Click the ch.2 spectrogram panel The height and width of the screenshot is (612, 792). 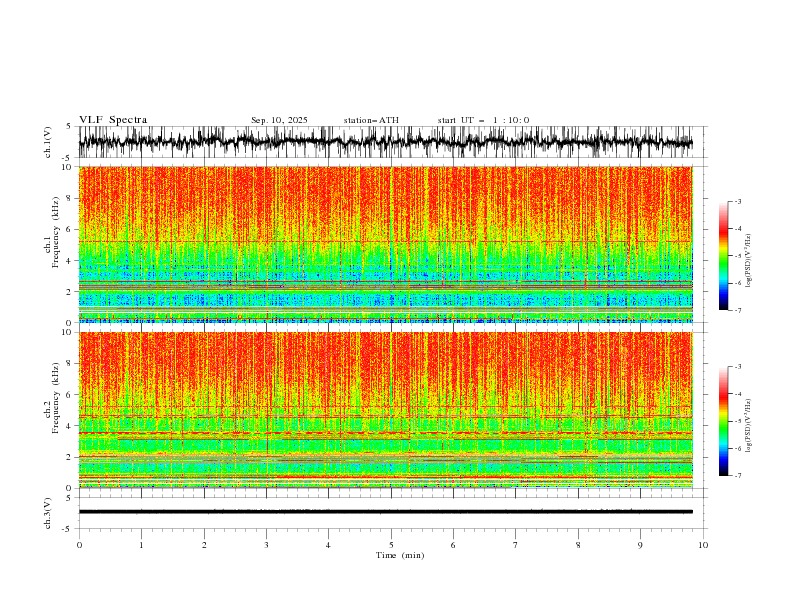[x=386, y=410]
